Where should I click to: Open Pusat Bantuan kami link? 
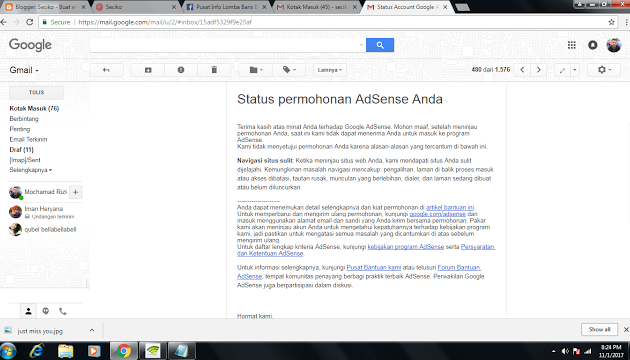[374, 267]
